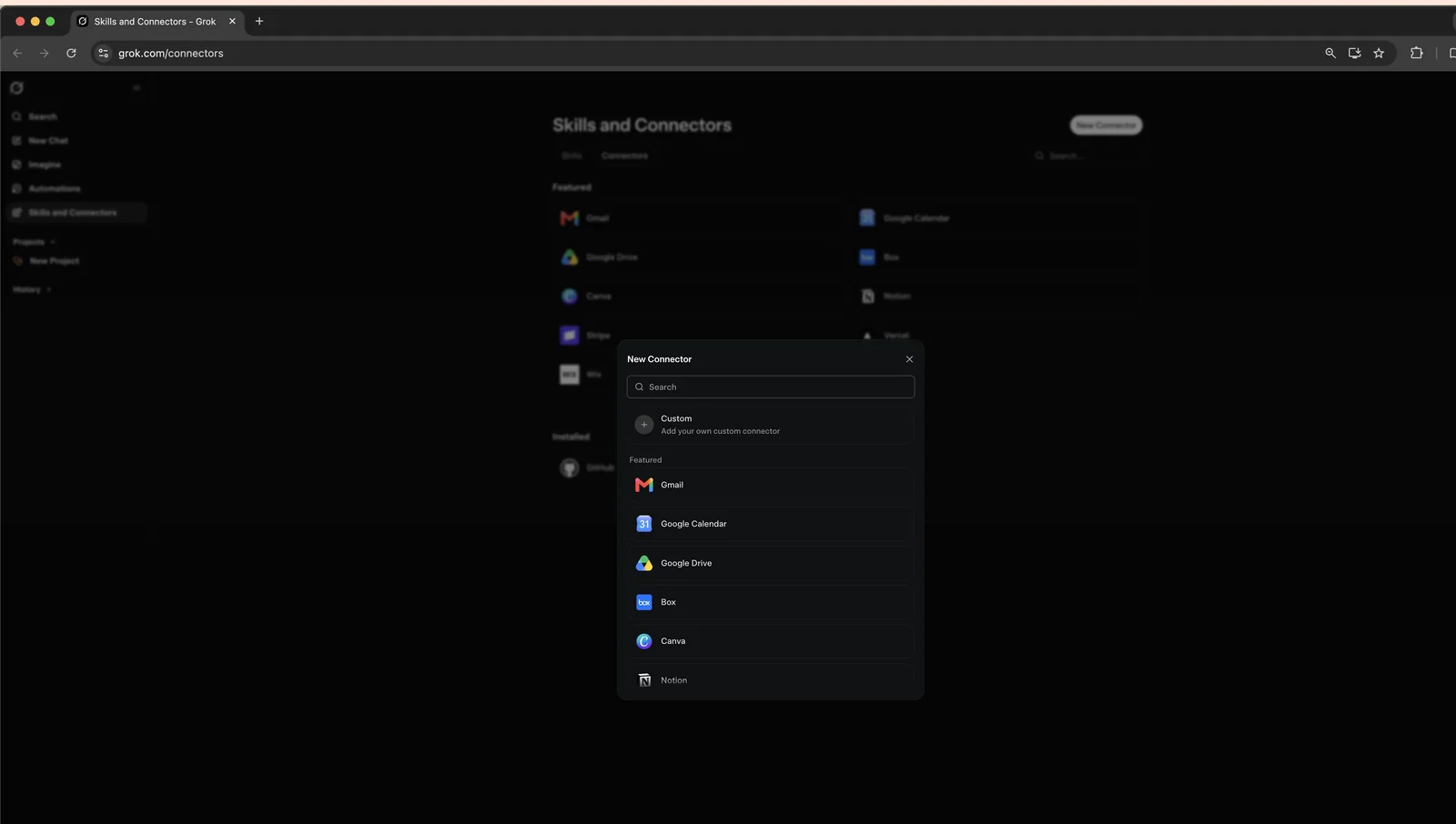Image resolution: width=1456 pixels, height=824 pixels.
Task: Choose the Google Calendar icon in the dialog
Action: tap(644, 524)
